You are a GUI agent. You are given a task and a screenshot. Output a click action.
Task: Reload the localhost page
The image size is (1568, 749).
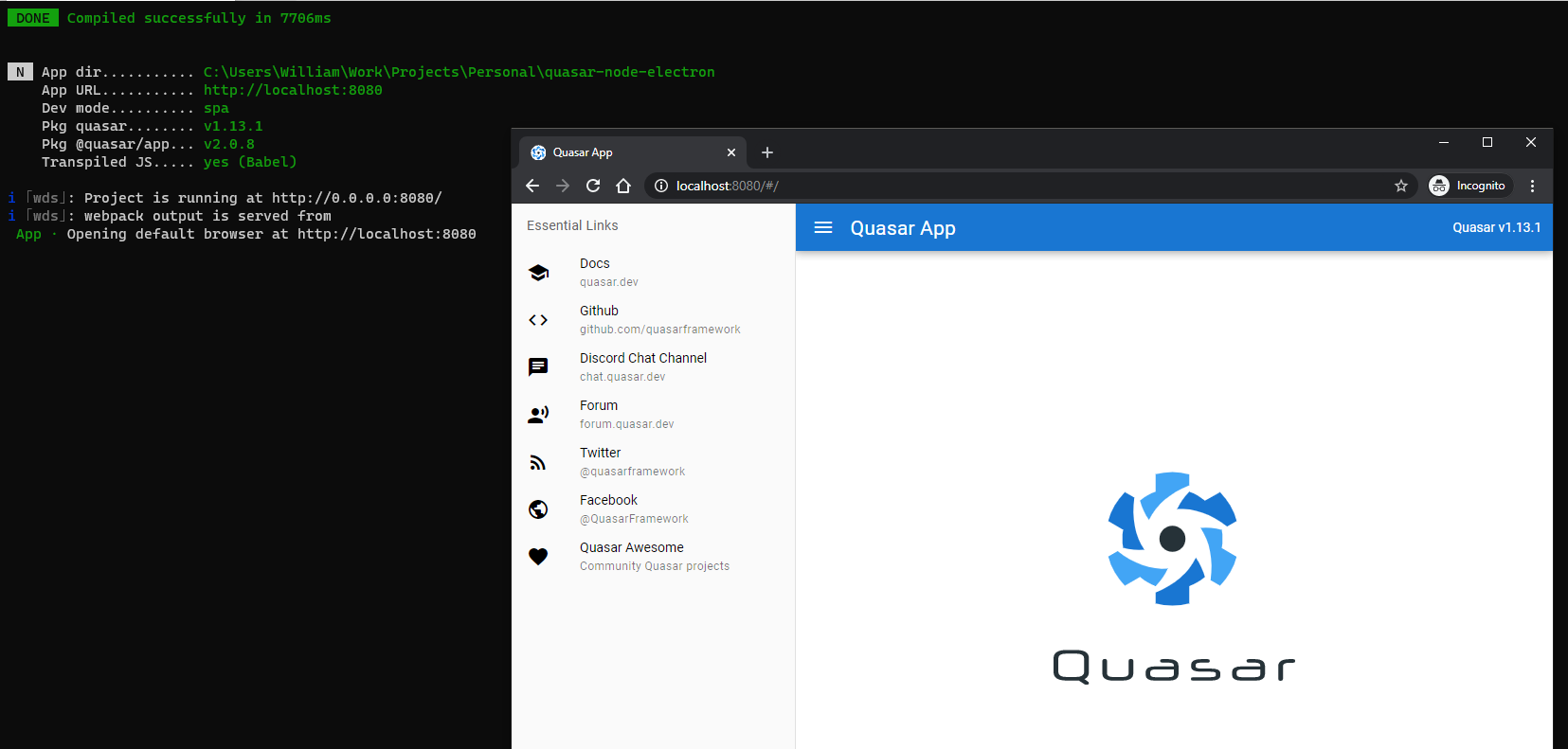click(593, 186)
